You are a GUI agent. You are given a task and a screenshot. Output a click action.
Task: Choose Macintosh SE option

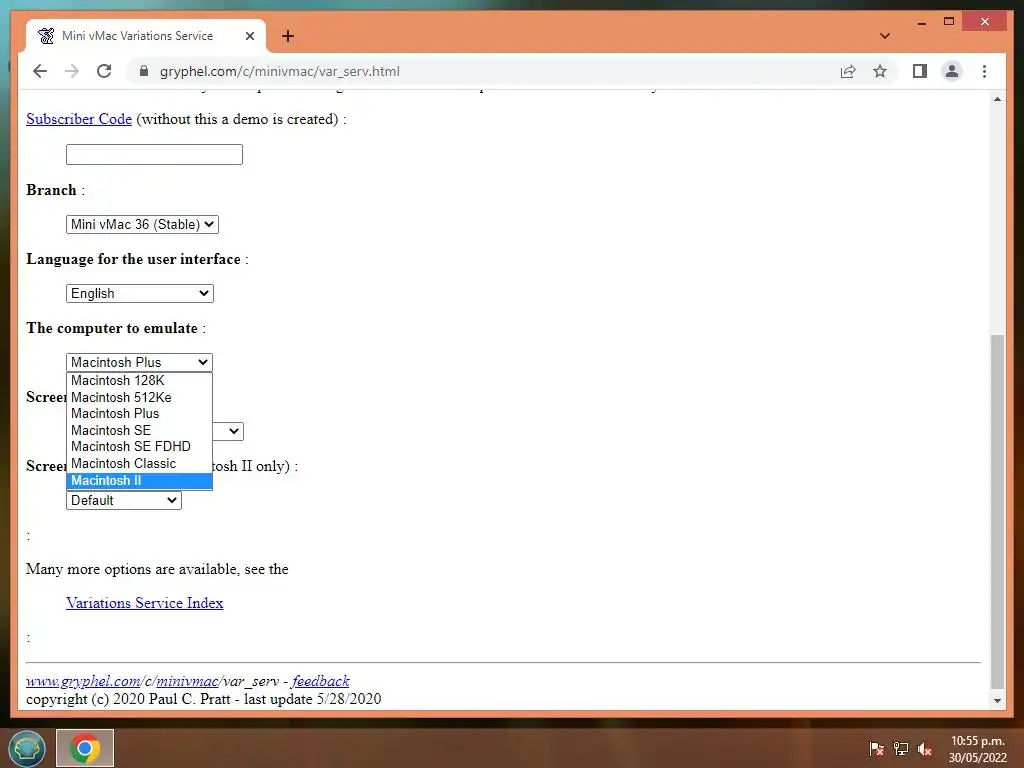(x=139, y=430)
